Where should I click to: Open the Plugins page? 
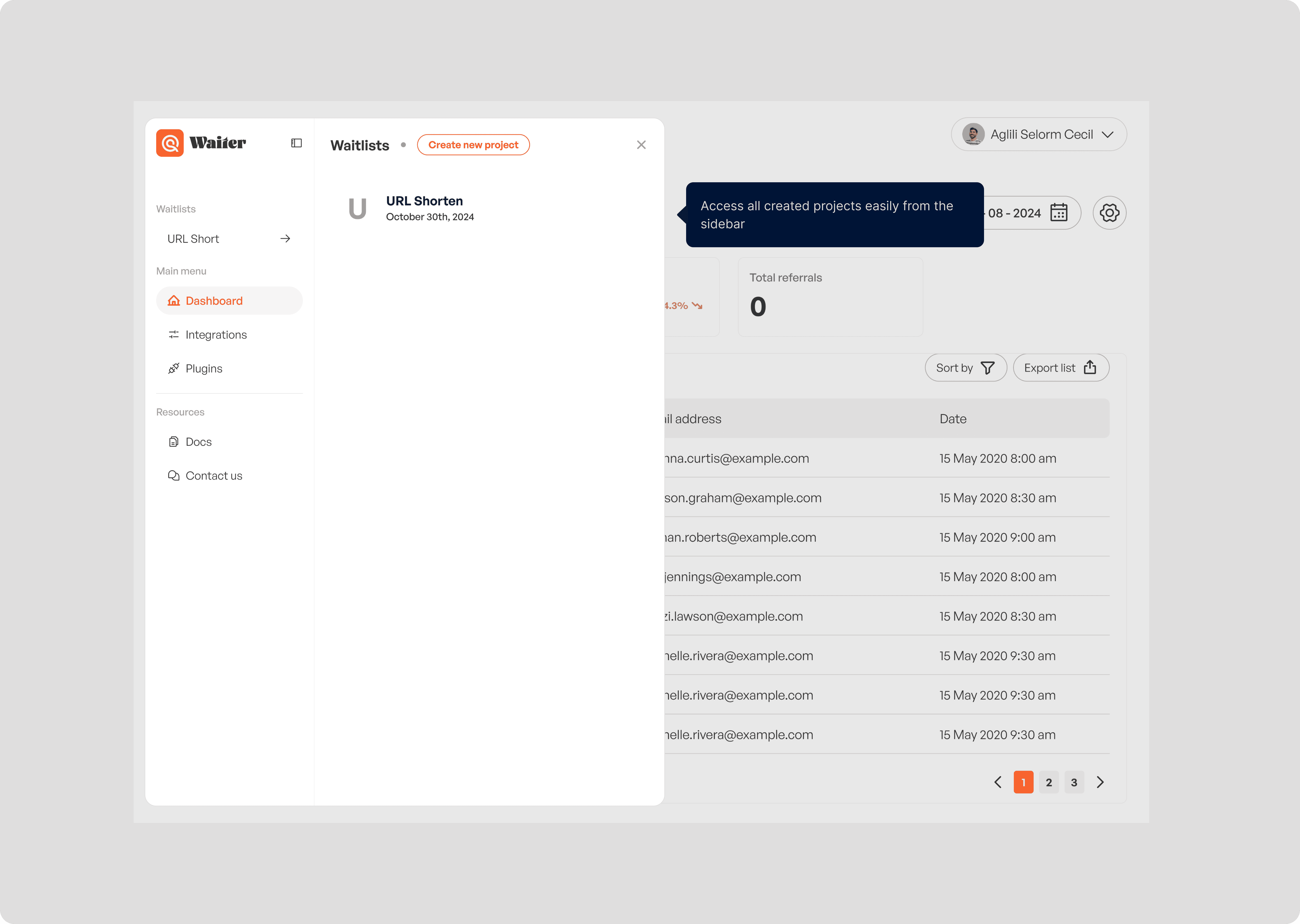pyautogui.click(x=203, y=369)
